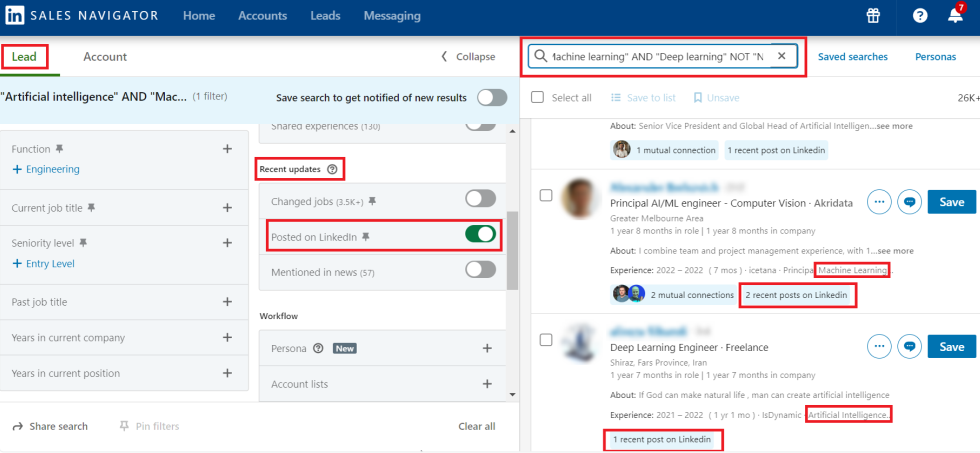980x453 pixels.
Task: Expand About text for Akridata lead via see more
Action: click(x=894, y=251)
